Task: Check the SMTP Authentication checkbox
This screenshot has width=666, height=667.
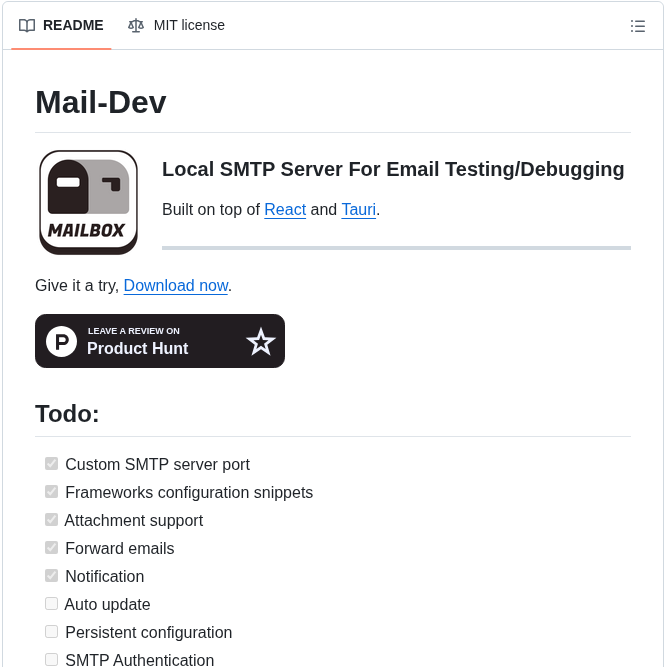Action: click(x=51, y=660)
